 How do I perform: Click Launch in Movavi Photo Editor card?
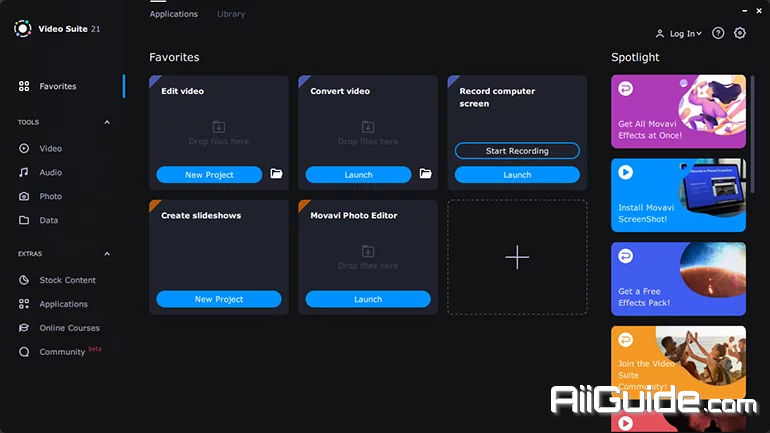click(368, 299)
